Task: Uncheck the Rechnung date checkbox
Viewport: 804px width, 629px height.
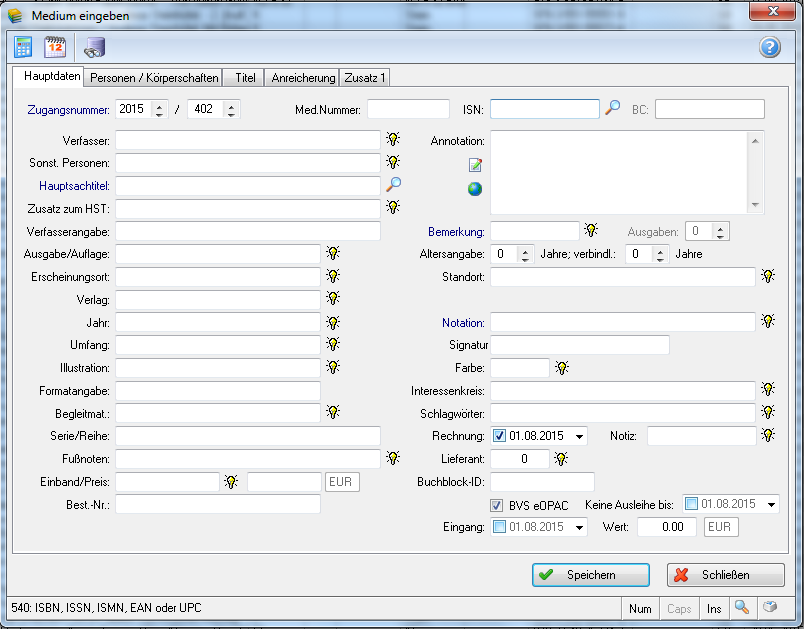Action: tap(500, 436)
